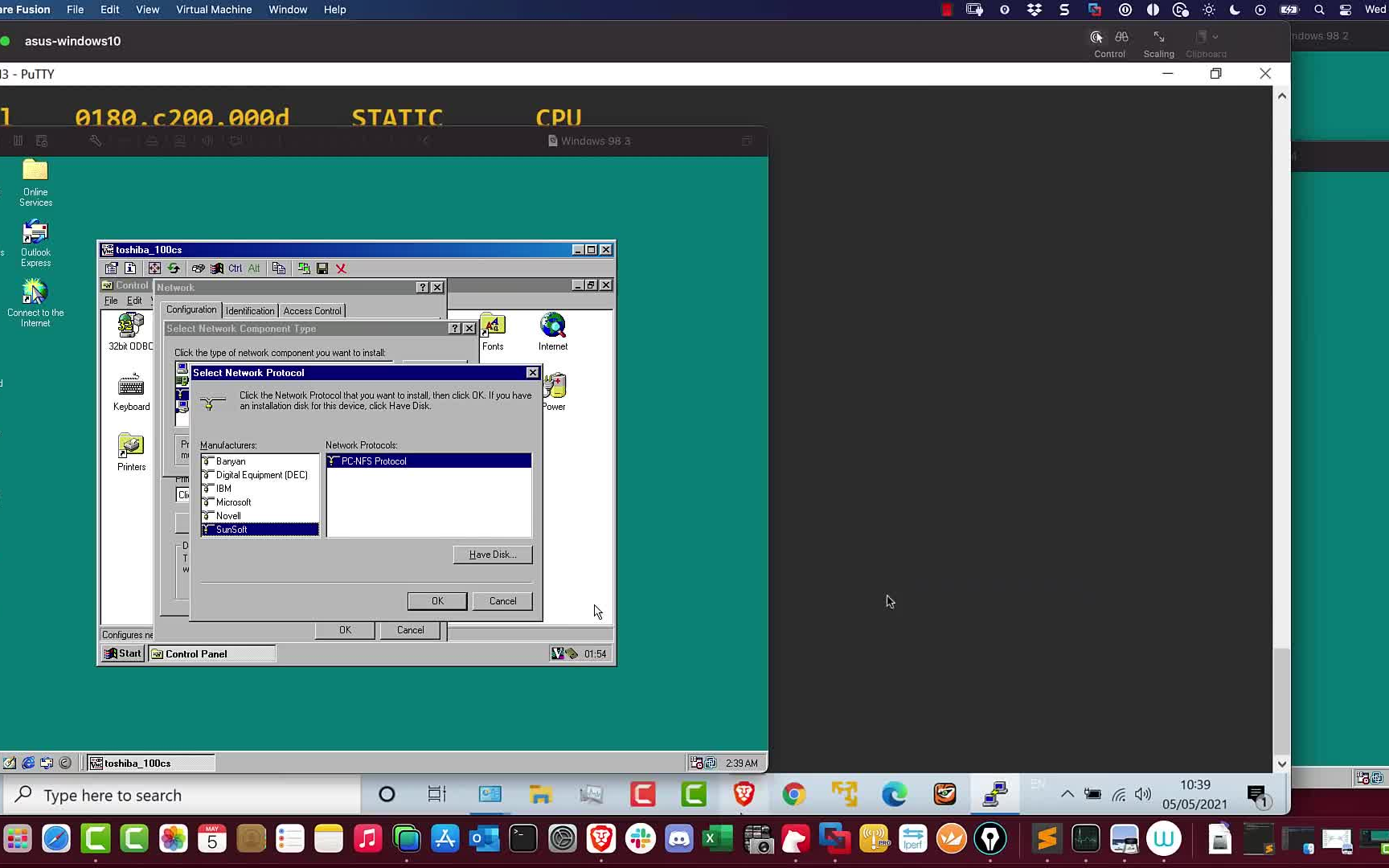Open Windows notification center
1389x868 pixels.
(x=1257, y=796)
